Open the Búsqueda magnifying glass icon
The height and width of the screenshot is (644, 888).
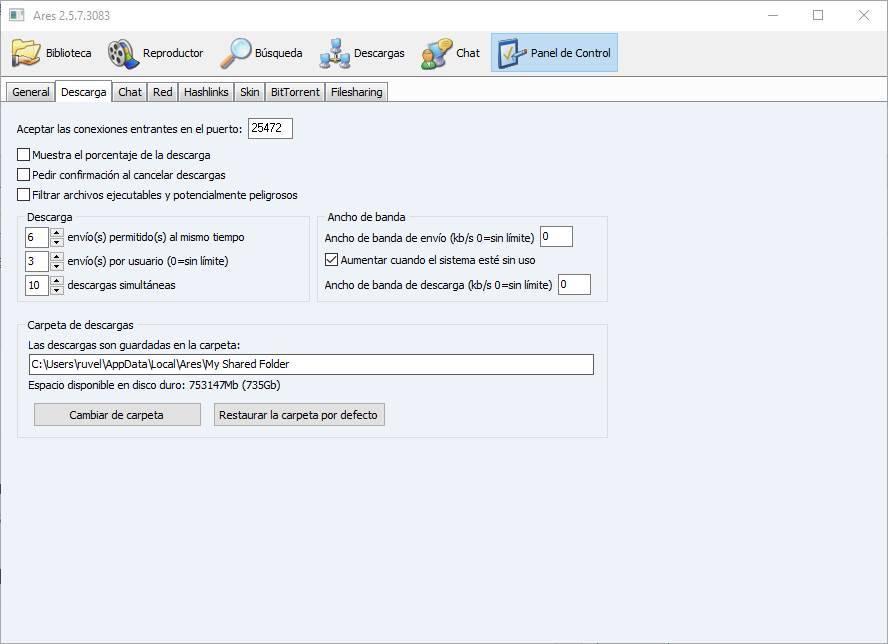(x=235, y=53)
